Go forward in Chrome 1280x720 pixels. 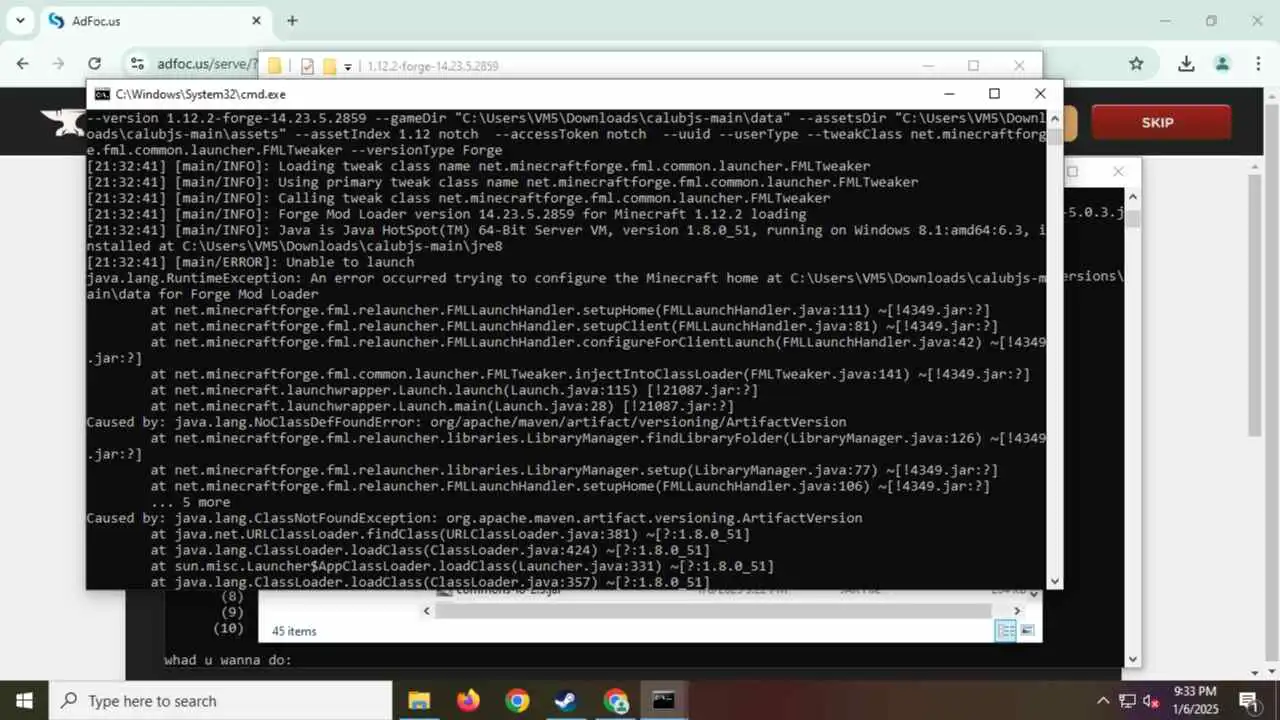[x=59, y=64]
